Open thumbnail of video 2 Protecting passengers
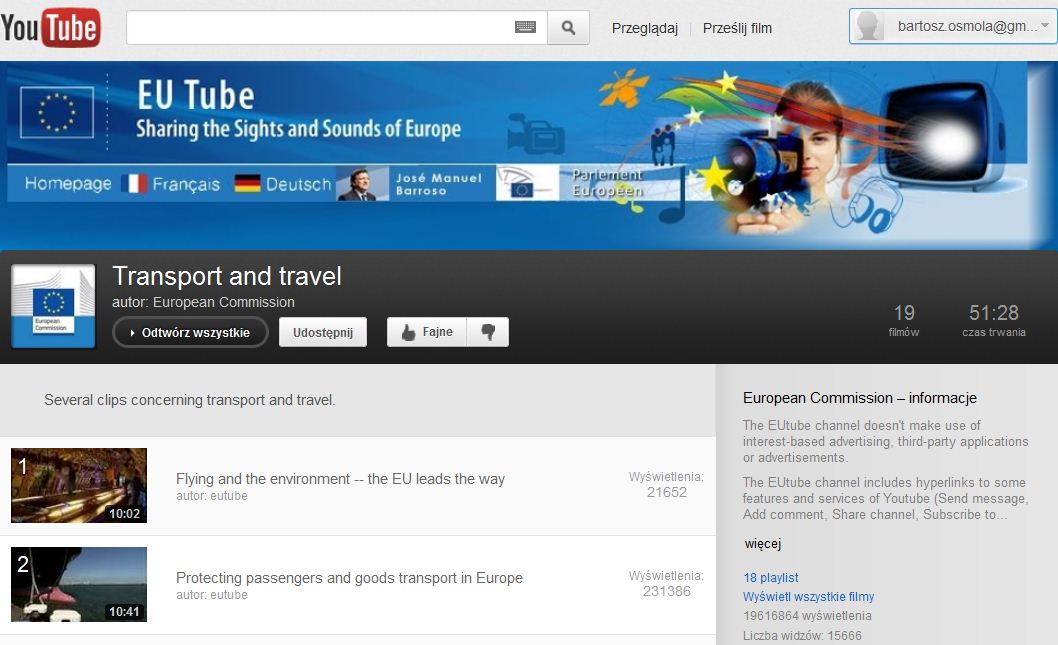The image size is (1058, 645). coord(79,584)
